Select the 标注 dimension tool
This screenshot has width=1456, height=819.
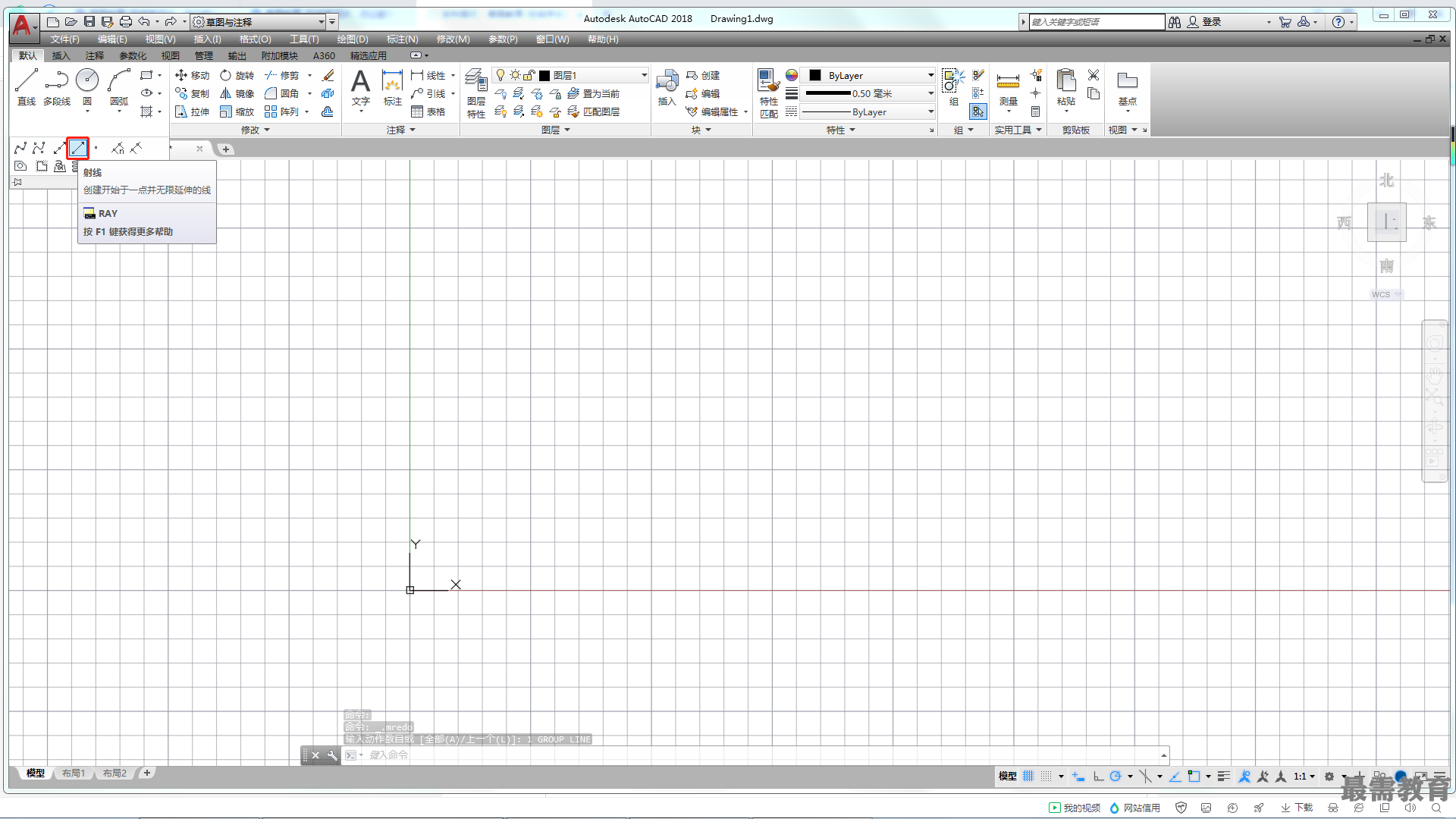click(392, 87)
